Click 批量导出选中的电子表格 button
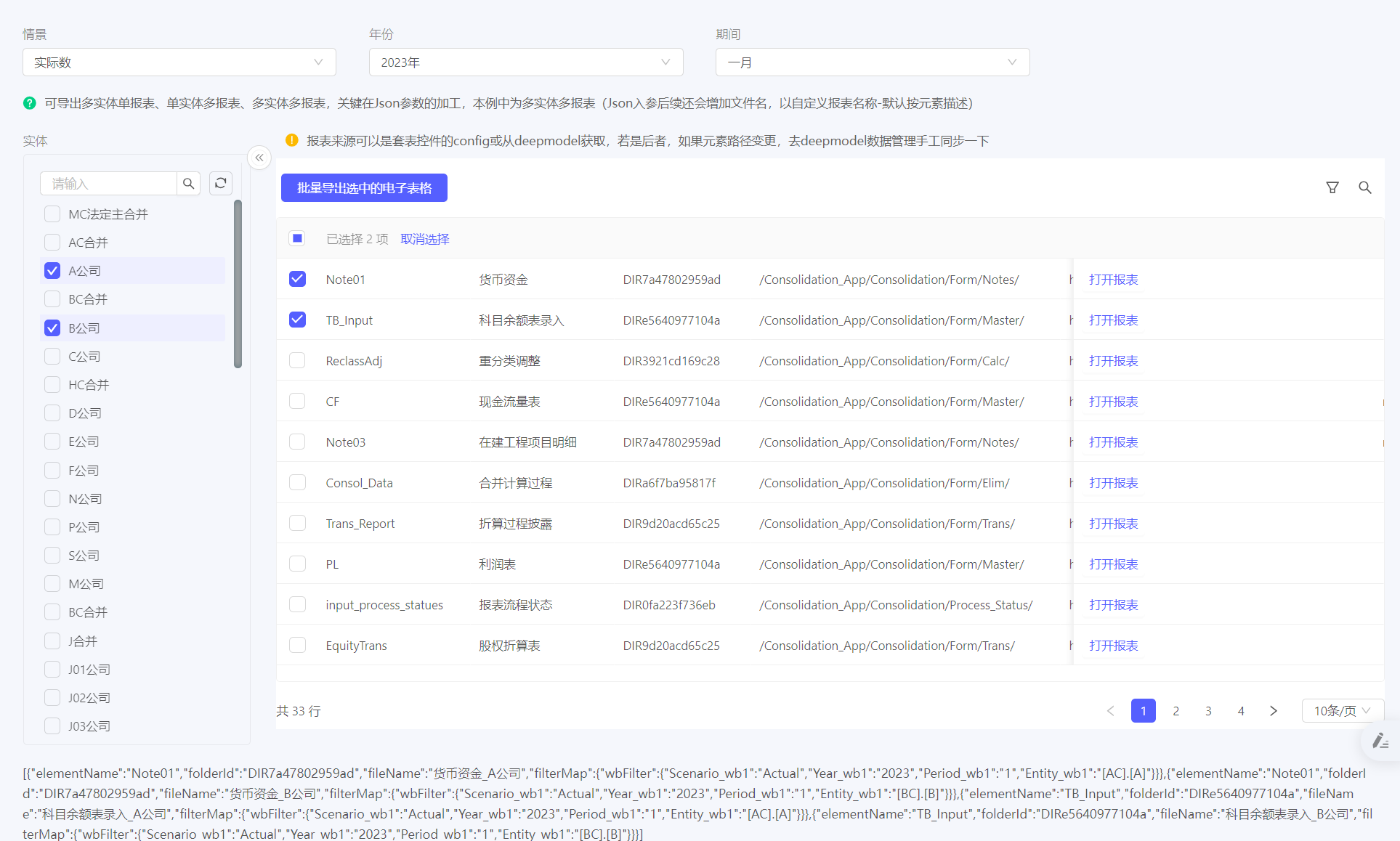 click(x=364, y=188)
